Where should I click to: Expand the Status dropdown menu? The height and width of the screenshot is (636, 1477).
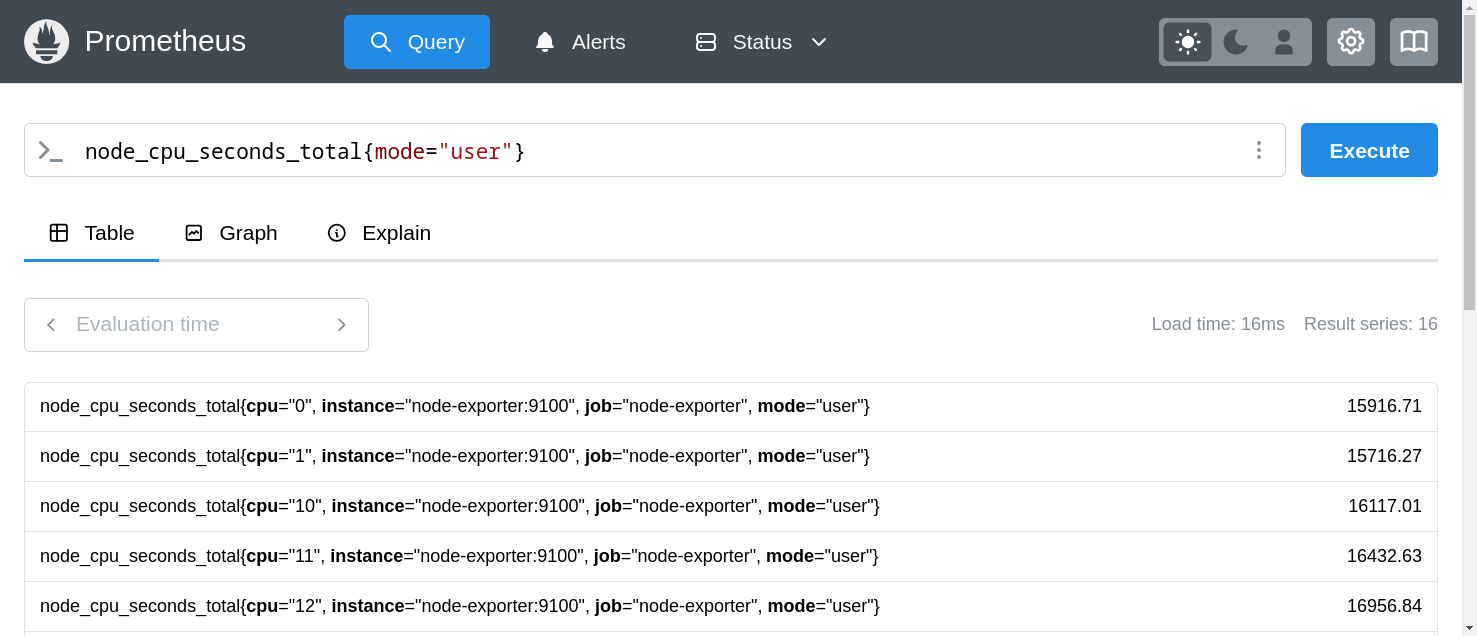point(762,42)
